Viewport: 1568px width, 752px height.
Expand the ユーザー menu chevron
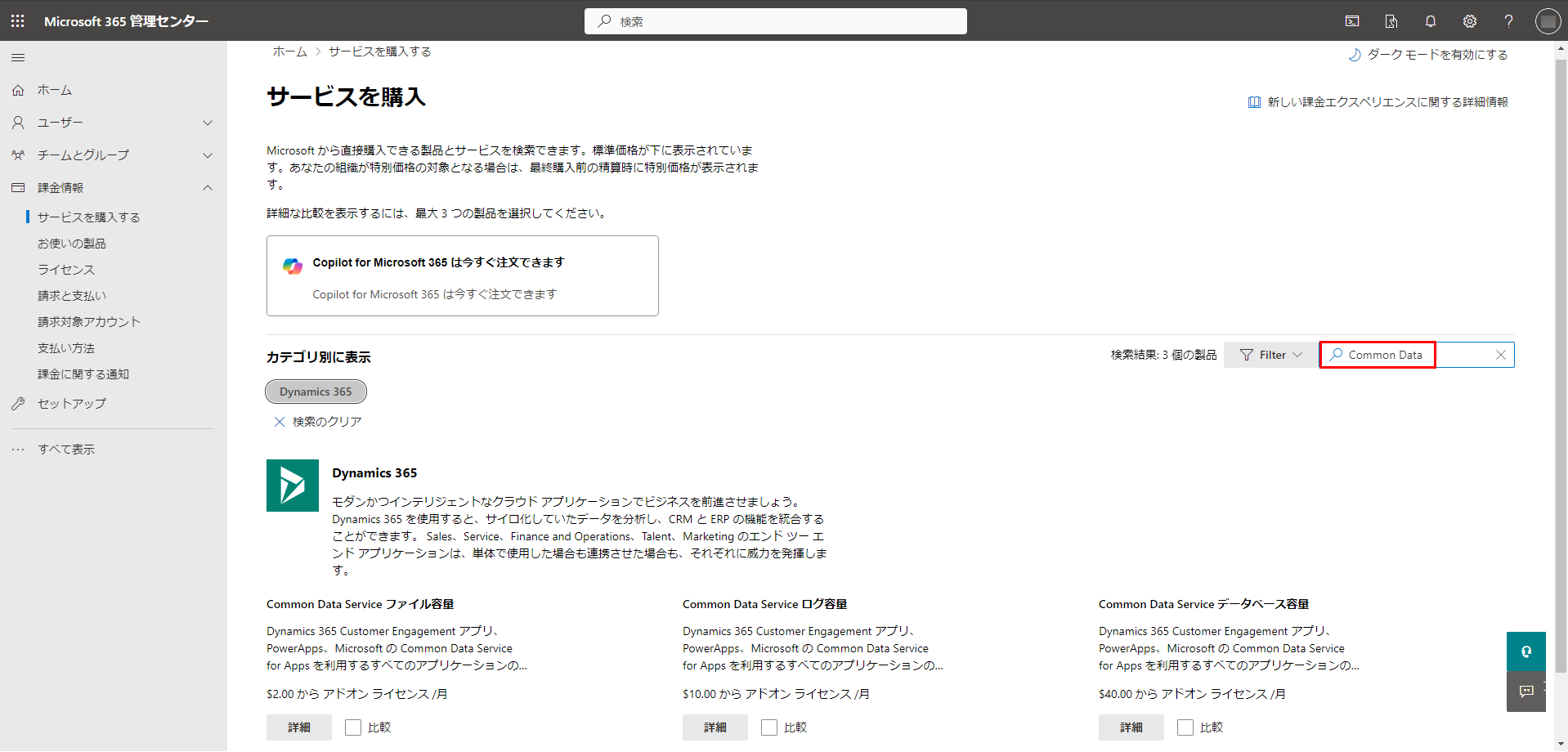pyautogui.click(x=208, y=123)
